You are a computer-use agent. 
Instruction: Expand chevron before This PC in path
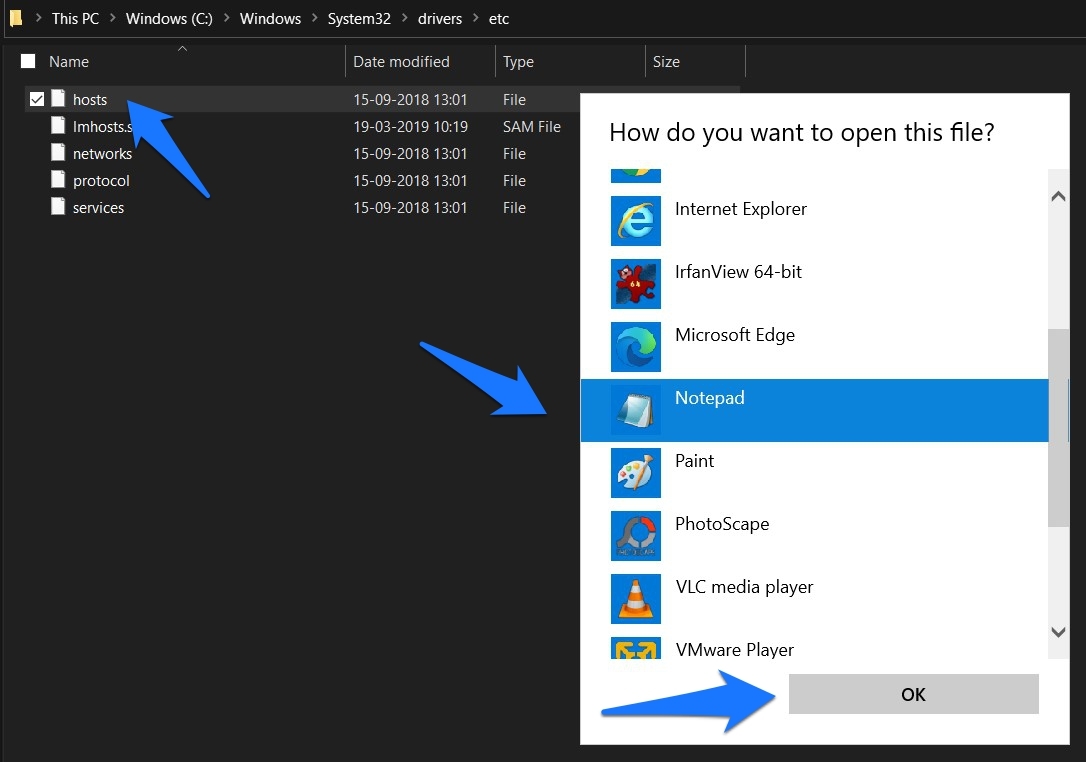pos(39,19)
